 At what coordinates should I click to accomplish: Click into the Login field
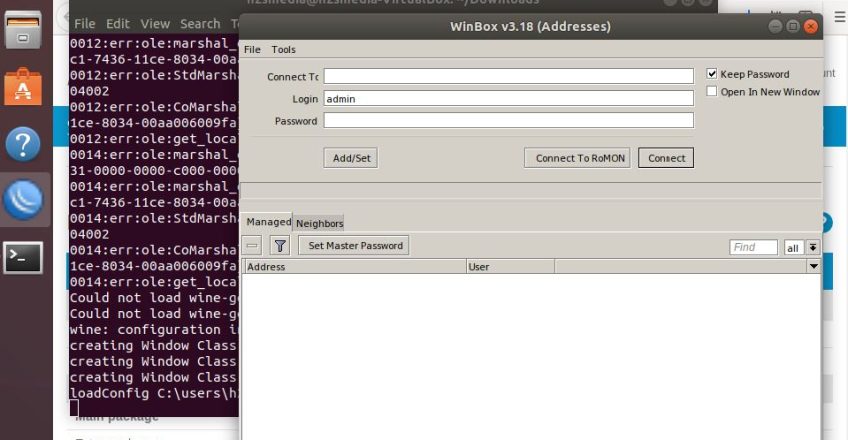[x=508, y=98]
